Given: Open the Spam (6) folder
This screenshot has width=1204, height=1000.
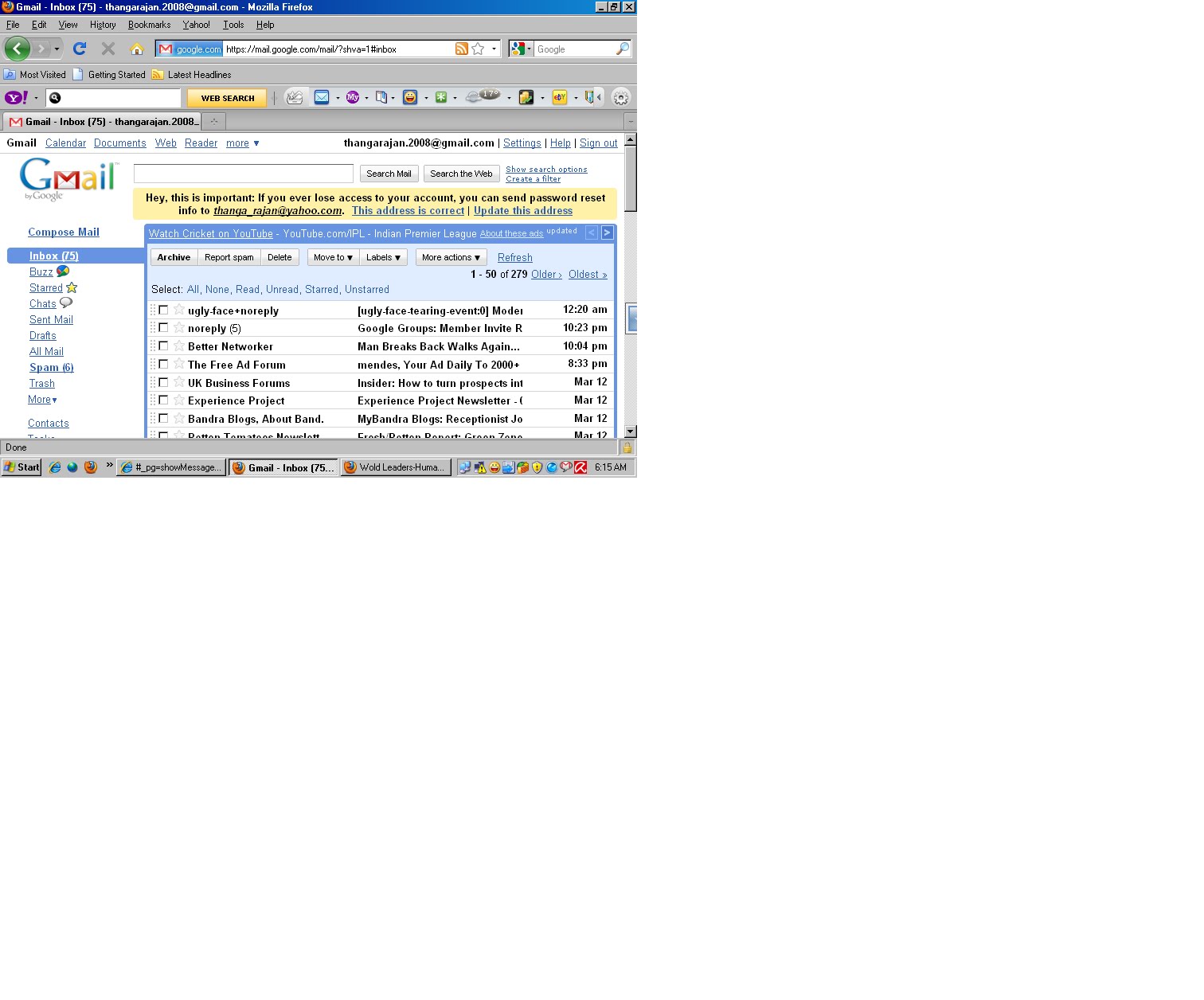Looking at the screenshot, I should point(52,367).
